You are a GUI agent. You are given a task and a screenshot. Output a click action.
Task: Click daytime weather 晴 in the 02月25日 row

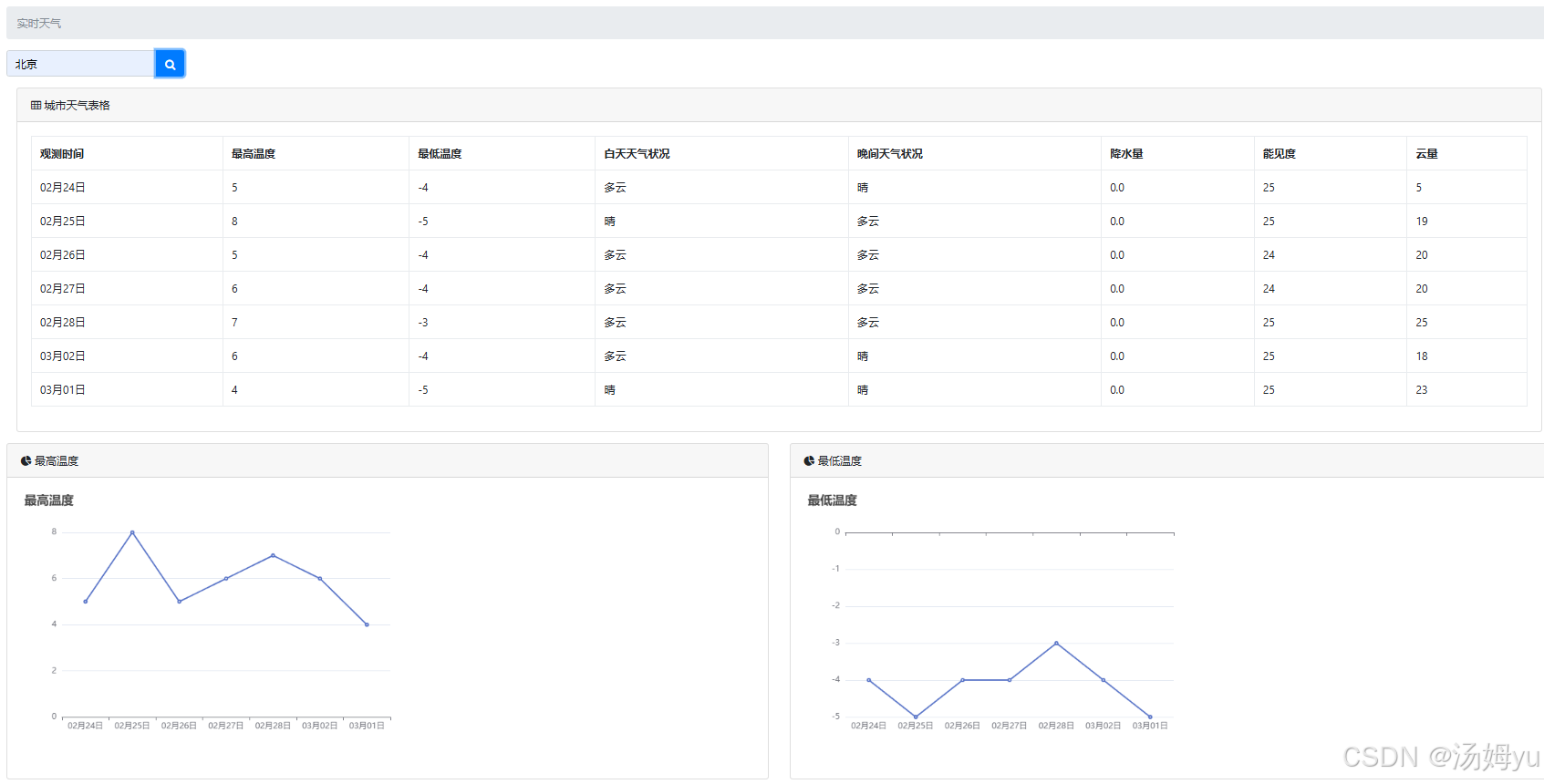(x=609, y=222)
